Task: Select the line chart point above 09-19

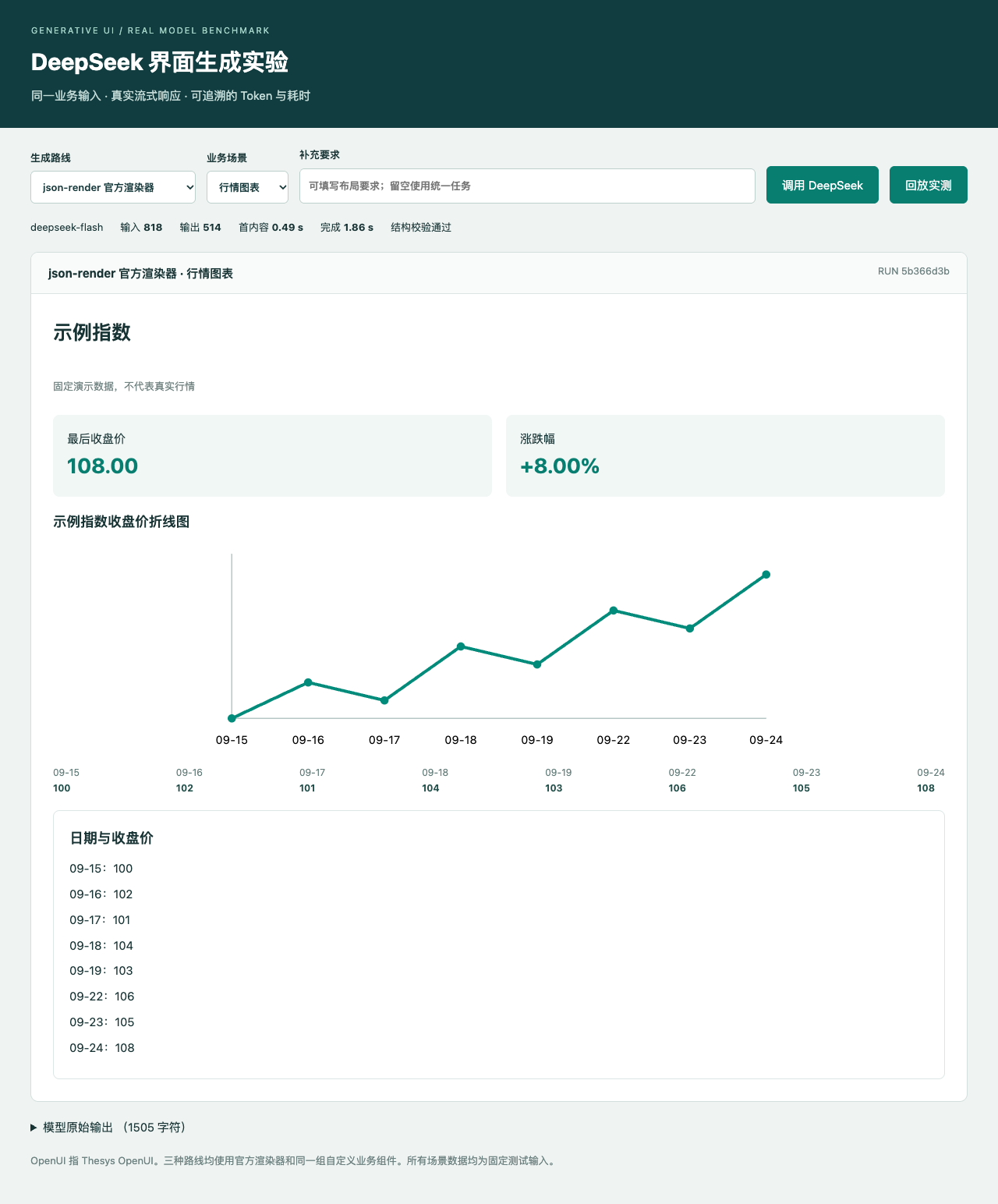Action: coord(537,664)
